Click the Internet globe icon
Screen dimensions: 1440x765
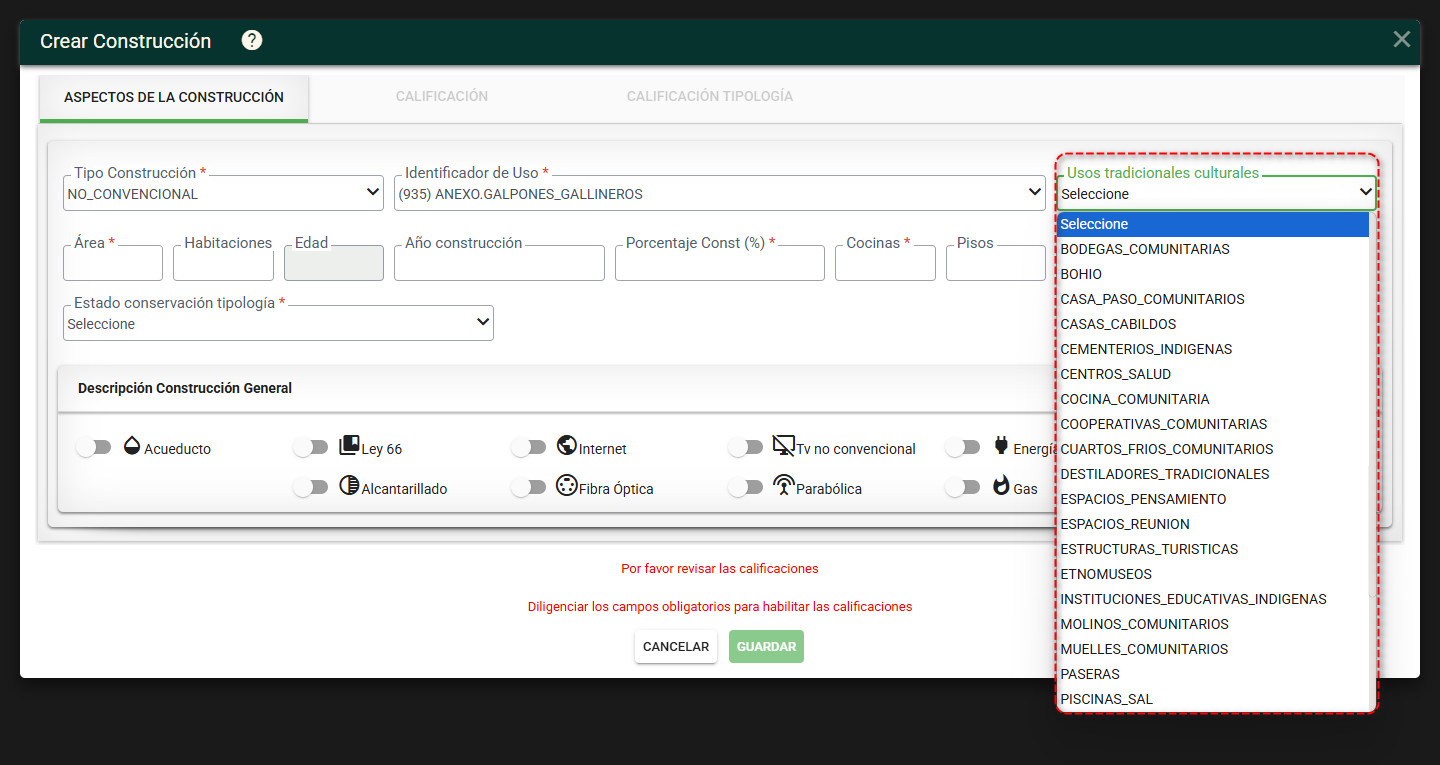pyautogui.click(x=567, y=446)
